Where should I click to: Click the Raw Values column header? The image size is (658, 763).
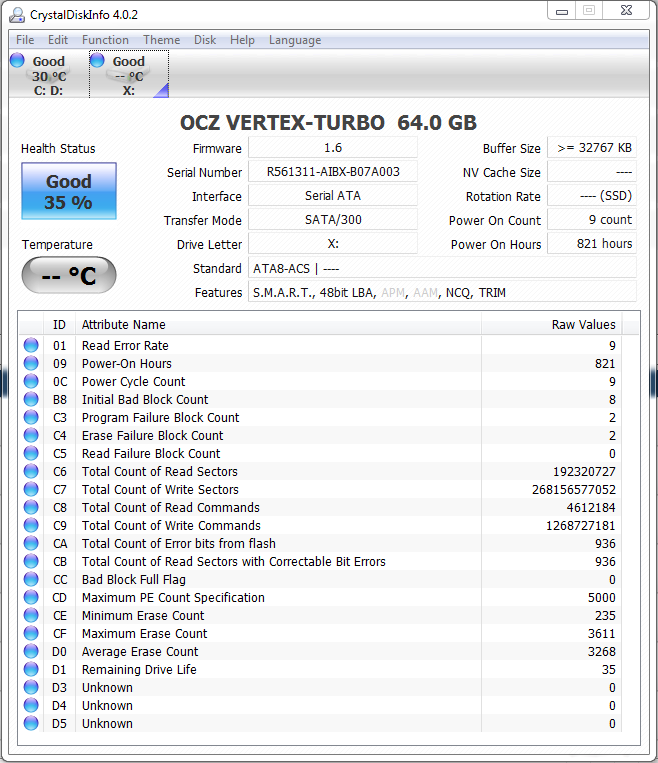[552, 324]
